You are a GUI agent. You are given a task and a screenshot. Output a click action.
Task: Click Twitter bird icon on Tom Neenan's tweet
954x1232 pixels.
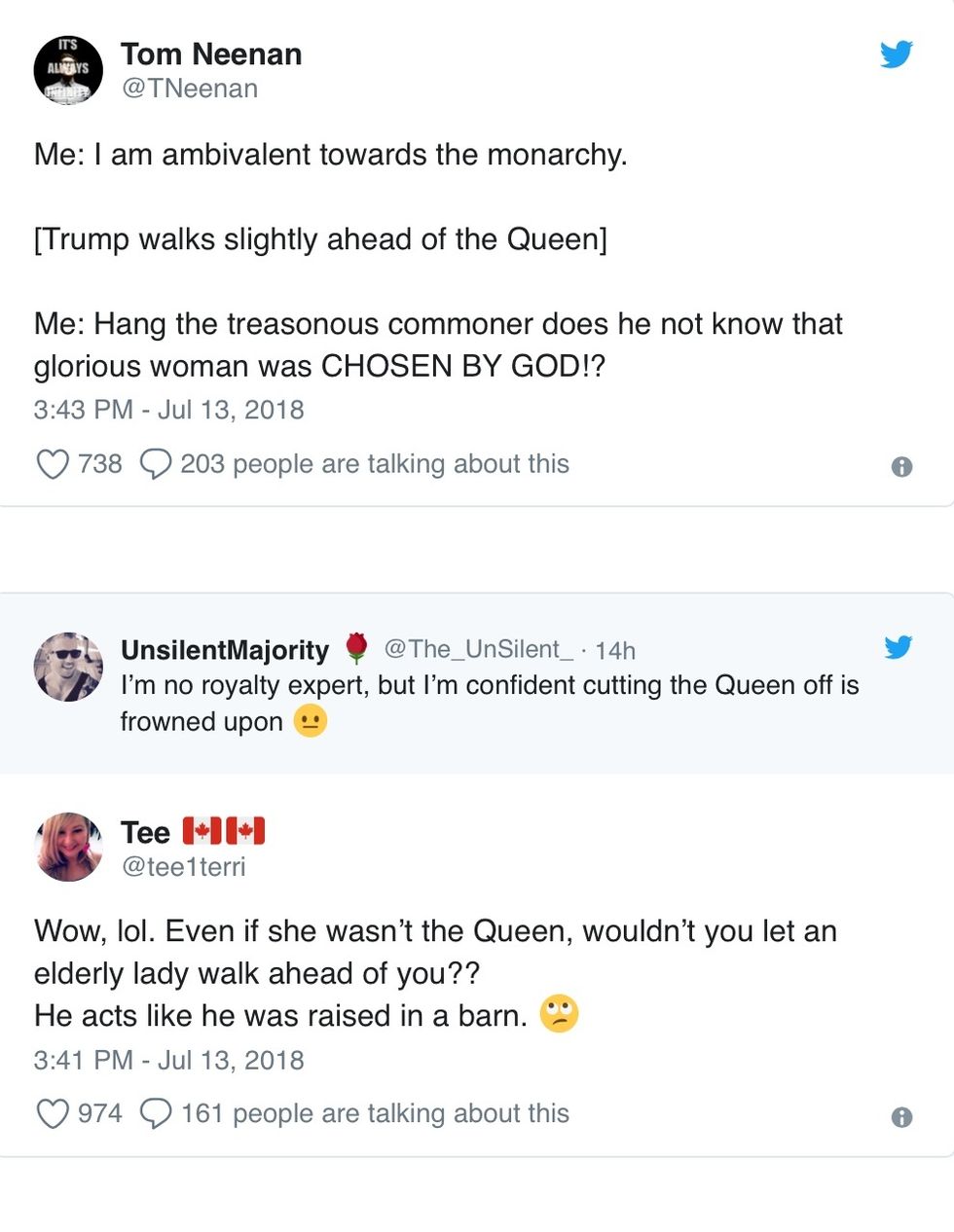897,54
